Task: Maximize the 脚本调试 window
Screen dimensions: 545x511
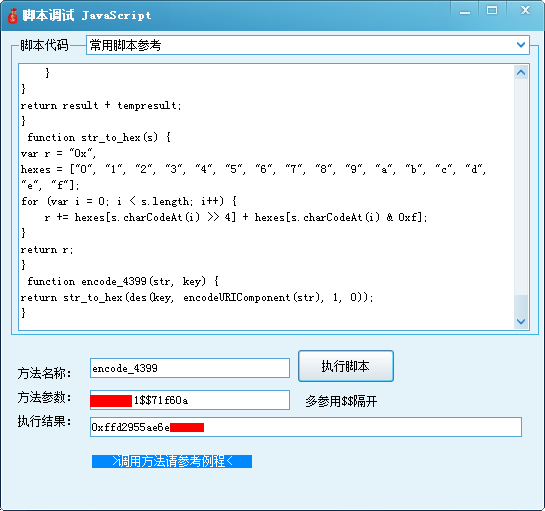Action: [x=492, y=11]
